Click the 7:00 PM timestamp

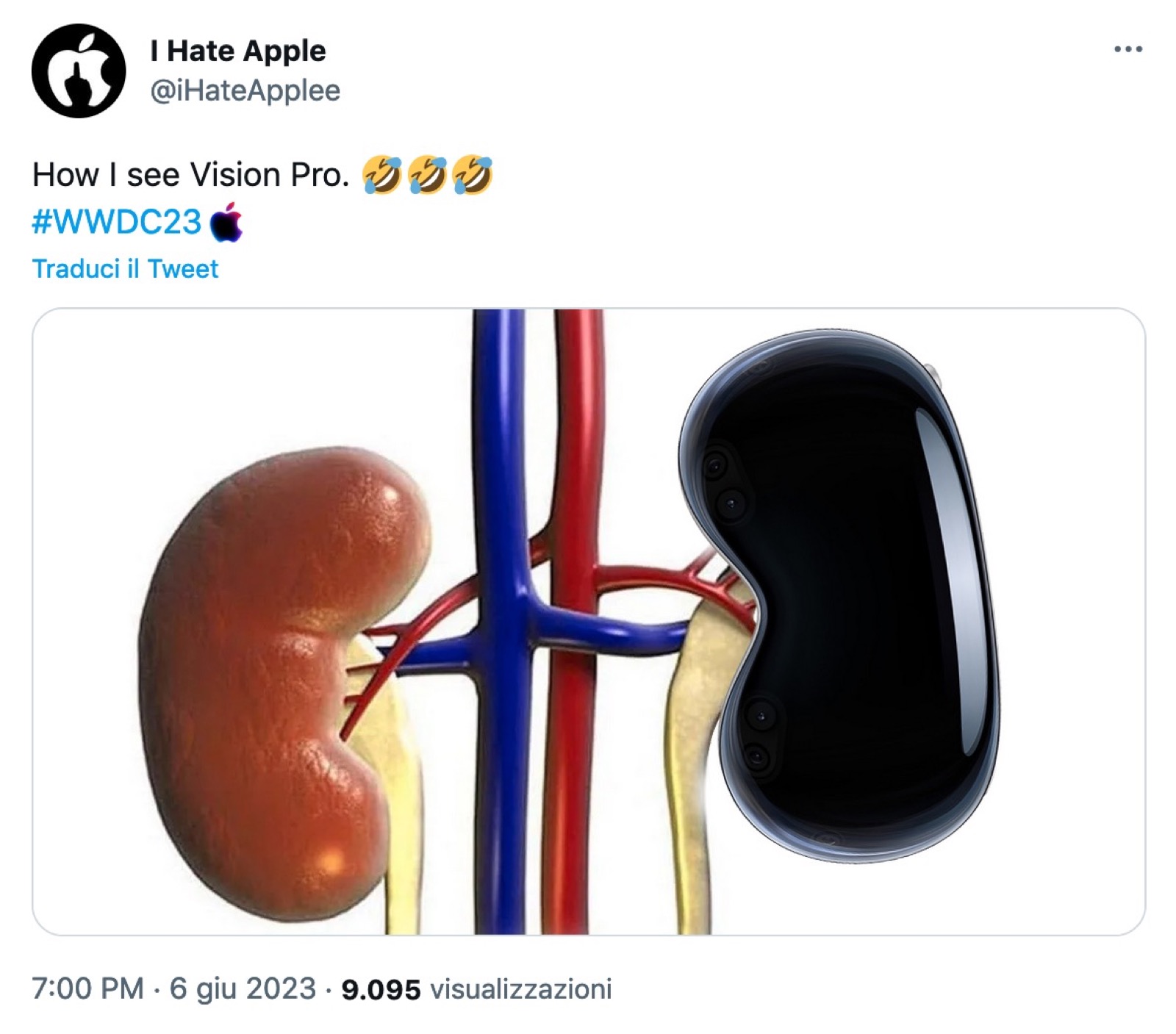coord(88,989)
